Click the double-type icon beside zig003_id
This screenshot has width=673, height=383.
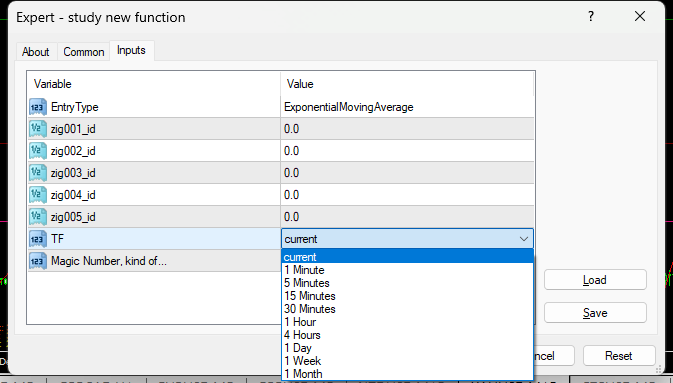(38, 173)
